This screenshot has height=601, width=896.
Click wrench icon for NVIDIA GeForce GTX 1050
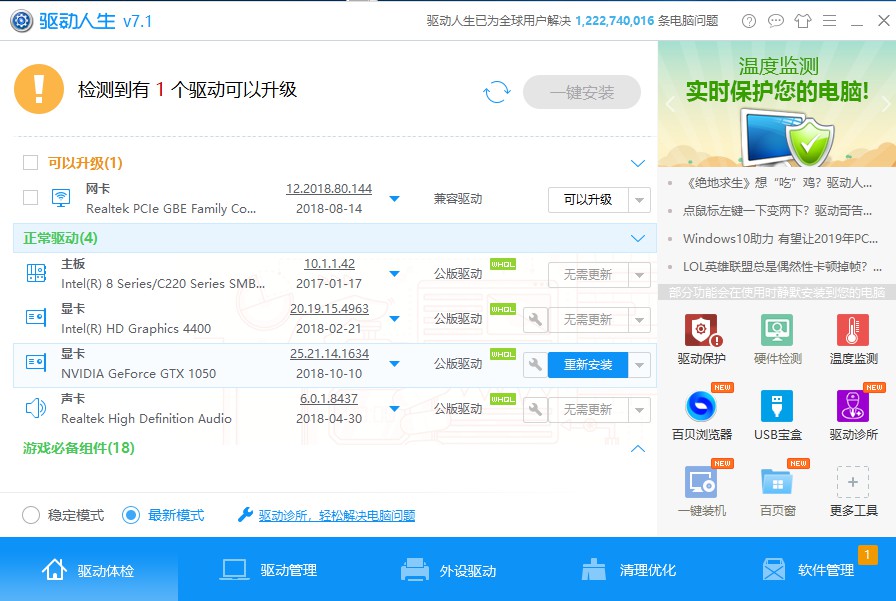pyautogui.click(x=535, y=364)
